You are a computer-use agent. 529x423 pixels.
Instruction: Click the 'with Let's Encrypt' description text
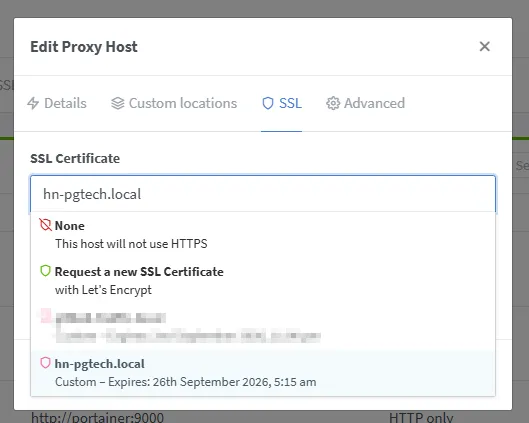tap(103, 290)
